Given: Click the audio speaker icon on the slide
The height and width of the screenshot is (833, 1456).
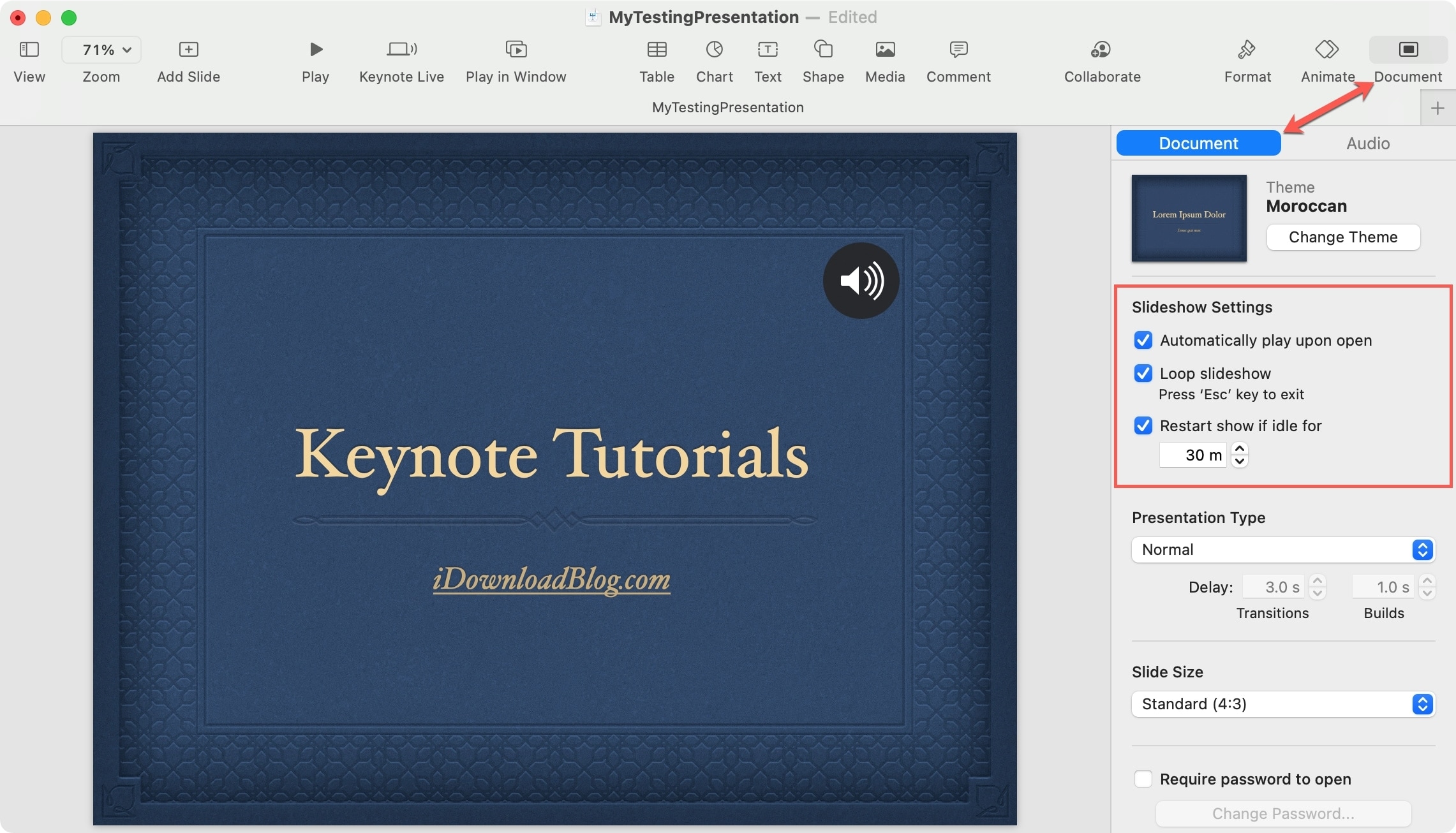Looking at the screenshot, I should coord(861,281).
